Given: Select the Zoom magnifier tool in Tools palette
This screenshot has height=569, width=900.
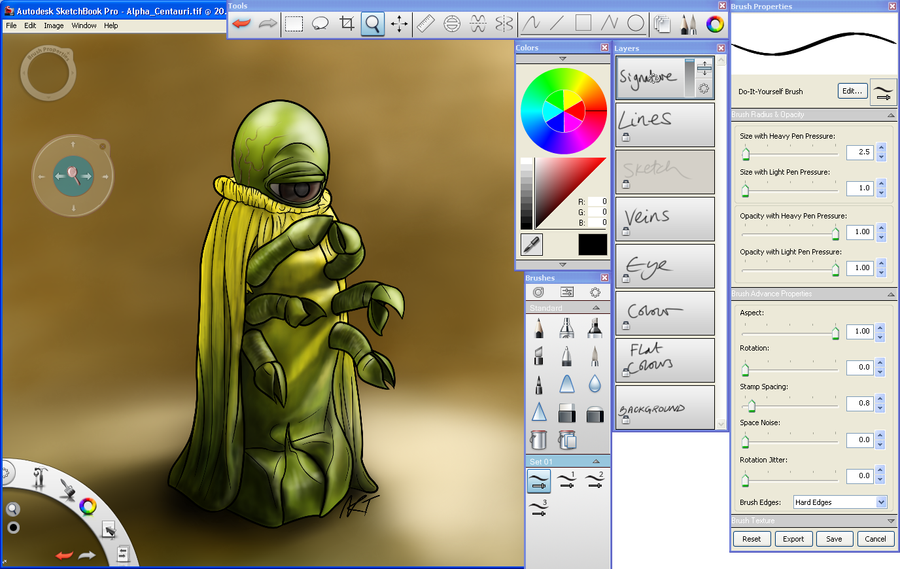Looking at the screenshot, I should (373, 24).
